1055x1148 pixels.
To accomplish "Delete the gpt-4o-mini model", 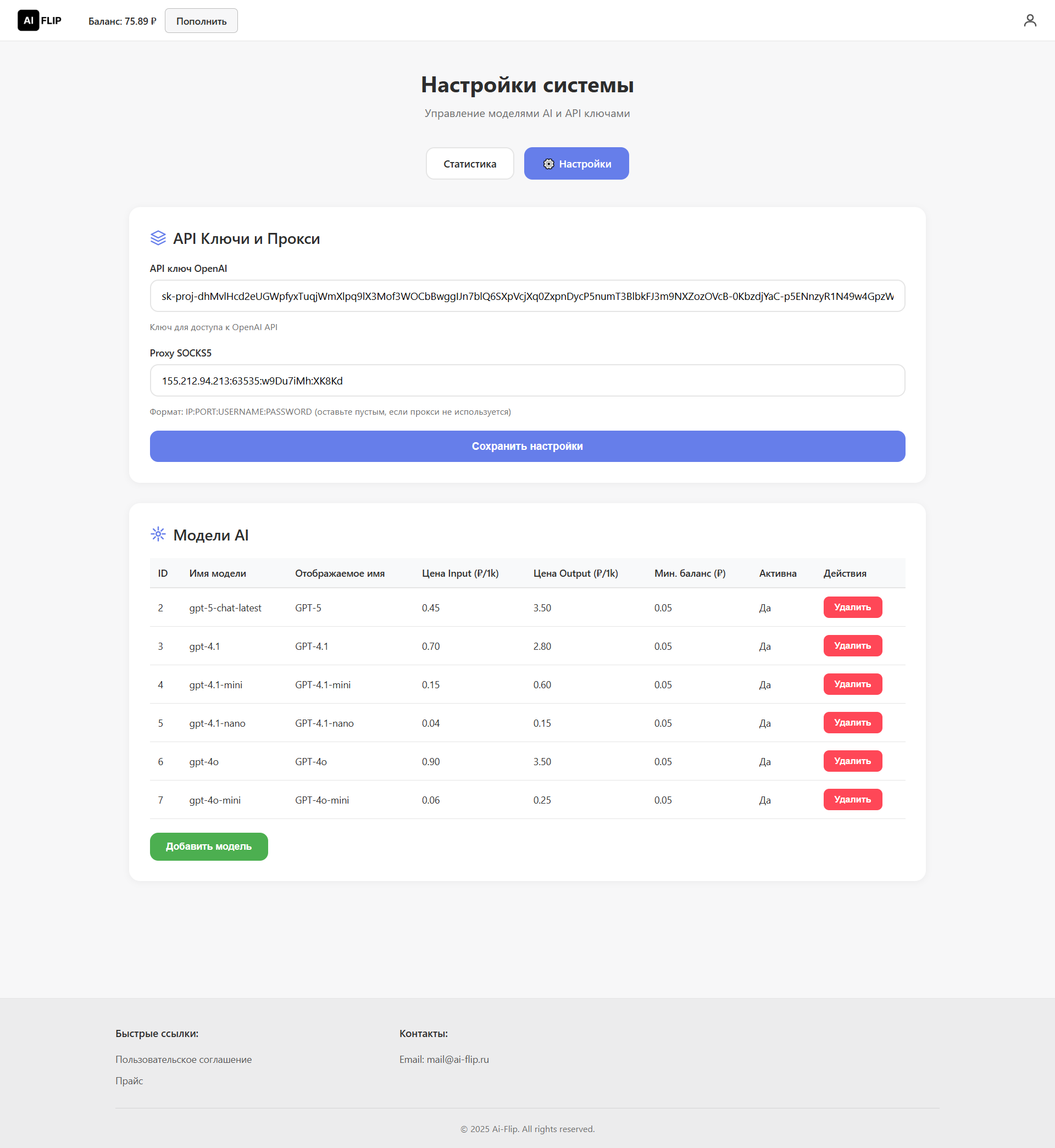I will (852, 799).
